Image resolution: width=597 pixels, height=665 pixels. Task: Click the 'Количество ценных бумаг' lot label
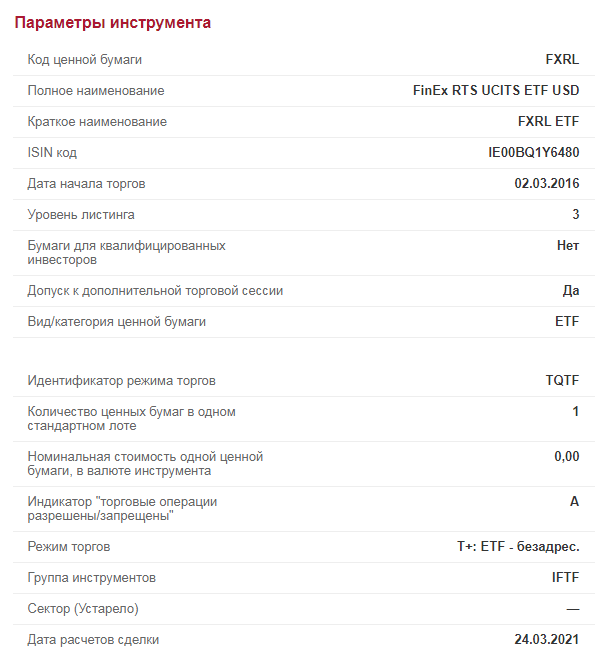coord(131,418)
